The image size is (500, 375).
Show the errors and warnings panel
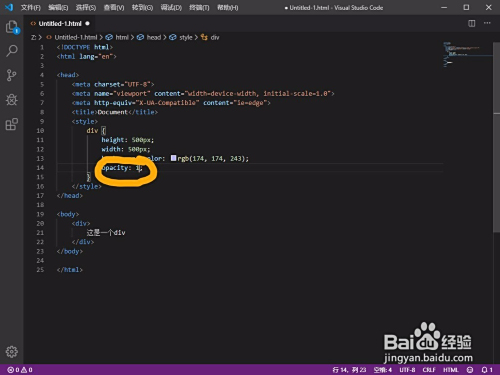[x=20, y=370]
